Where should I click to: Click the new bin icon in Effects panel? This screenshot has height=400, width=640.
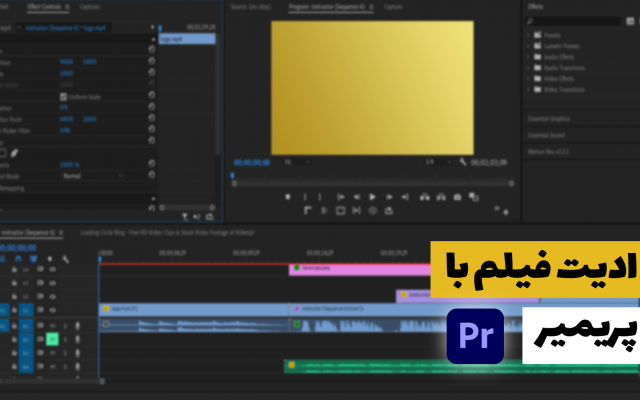(x=630, y=21)
